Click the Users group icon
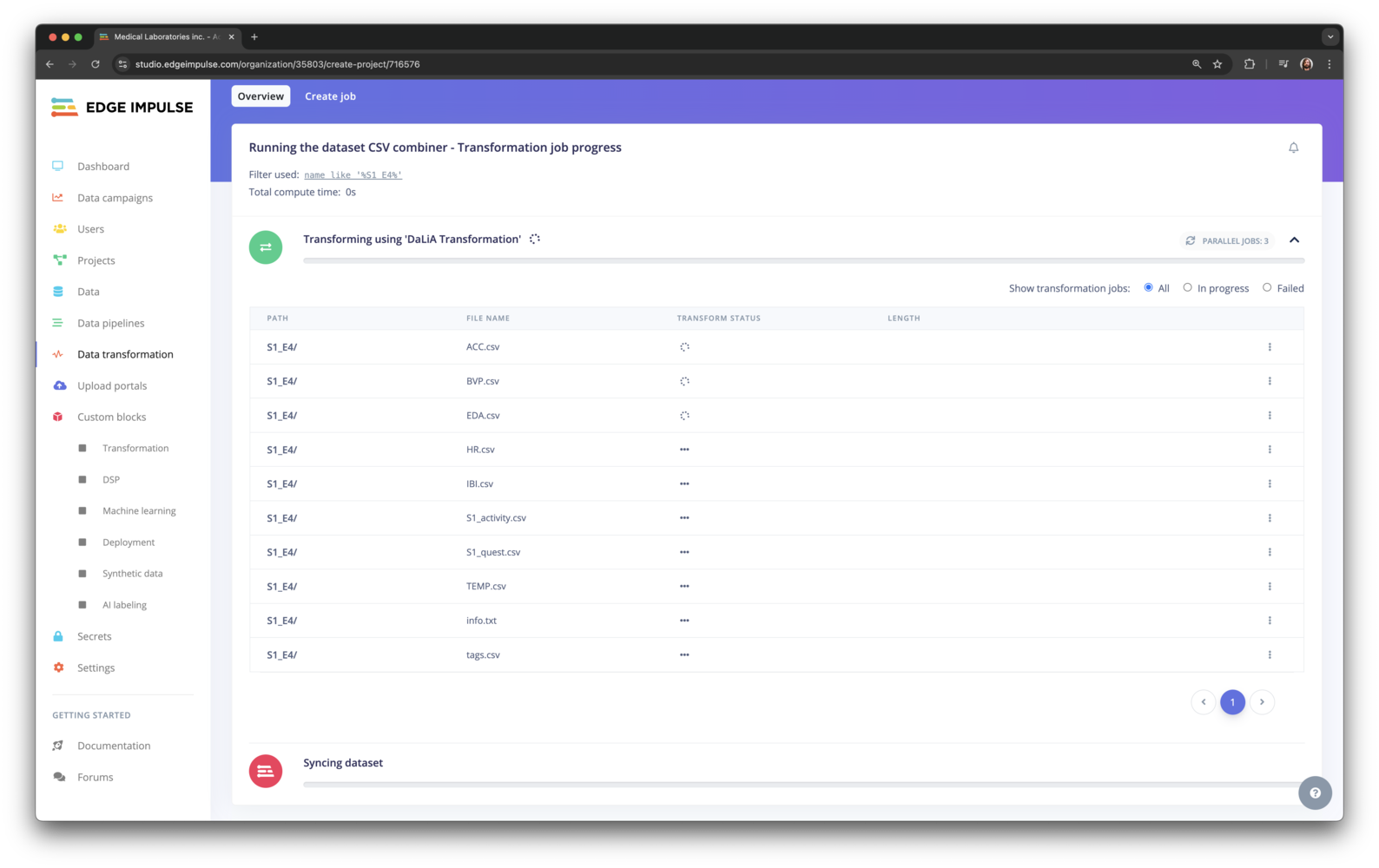 (x=59, y=228)
